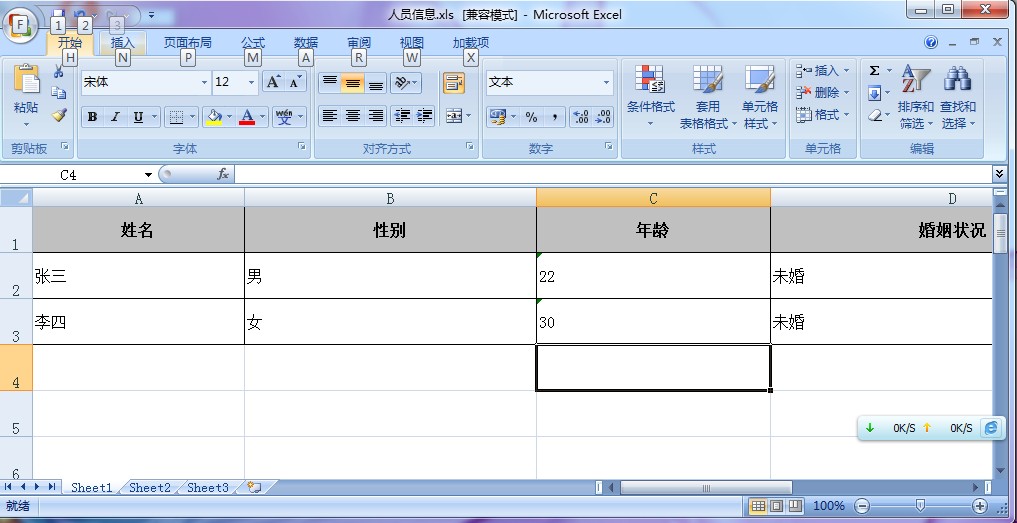The width and height of the screenshot is (1017, 523).
Task: Expand the Name Box C4 dropdown
Action: (x=149, y=175)
